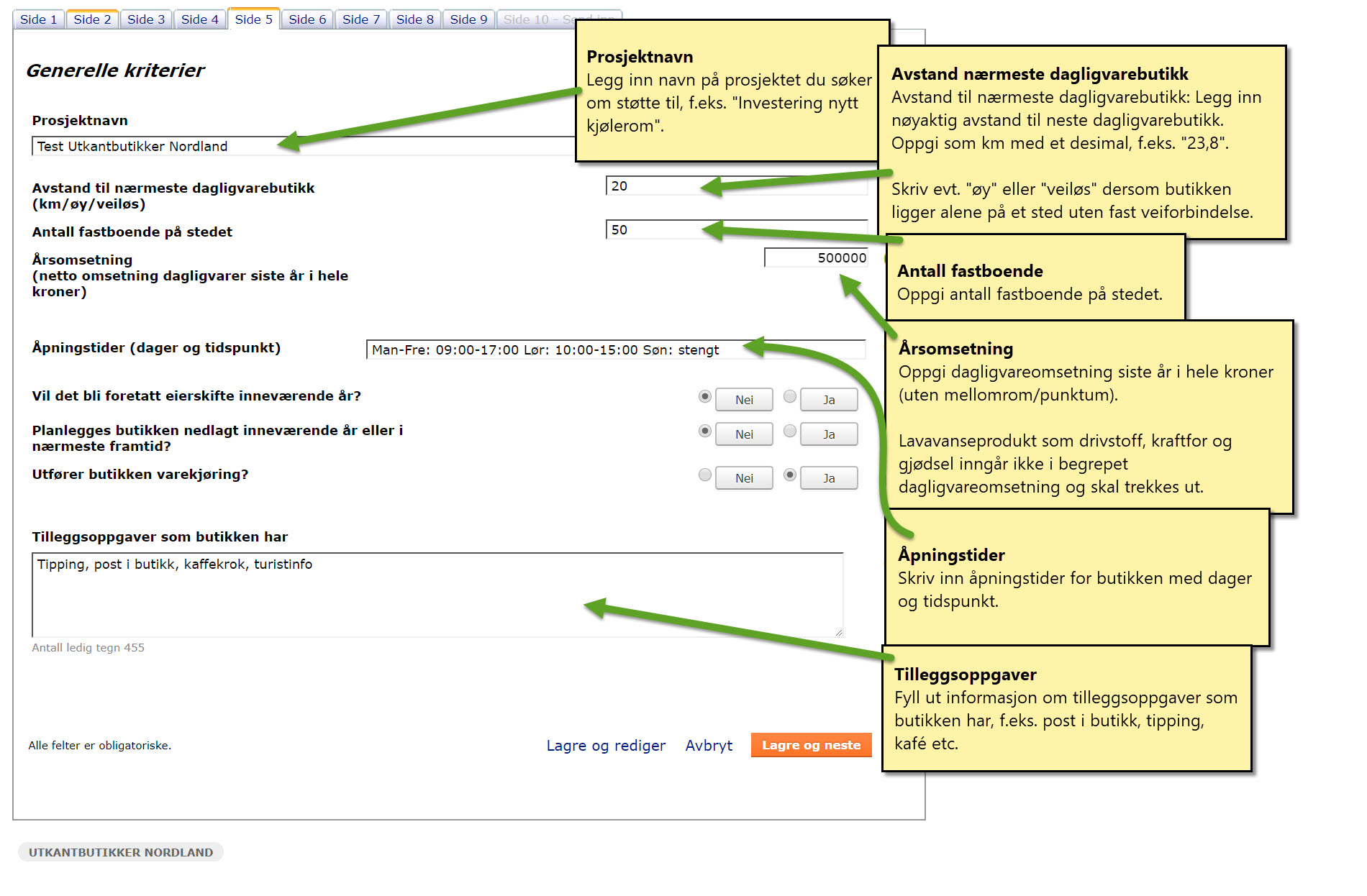Click the Tilleggsoppgaver text area
Viewport: 1367px width, 896px height.
(437, 595)
